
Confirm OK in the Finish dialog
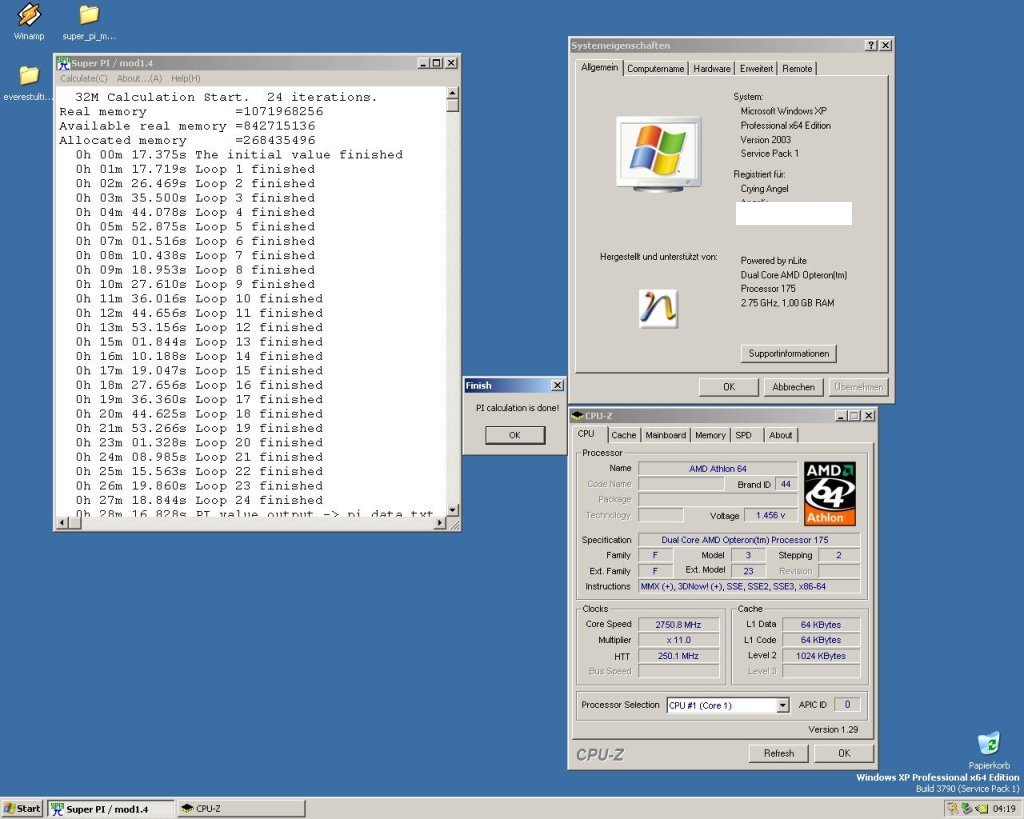pyautogui.click(x=515, y=435)
